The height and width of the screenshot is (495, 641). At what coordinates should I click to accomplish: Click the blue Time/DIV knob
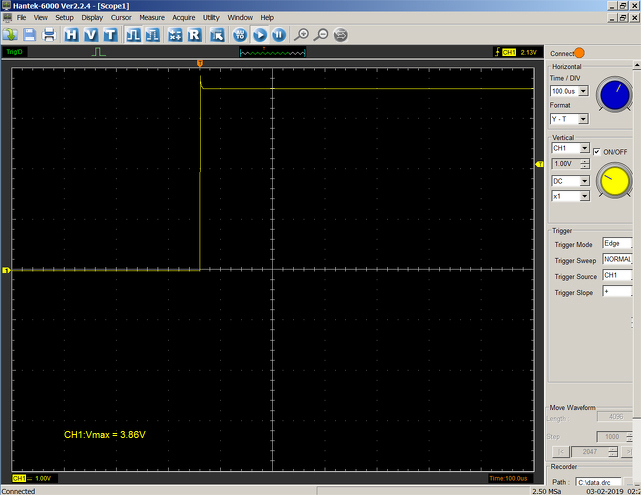614,94
